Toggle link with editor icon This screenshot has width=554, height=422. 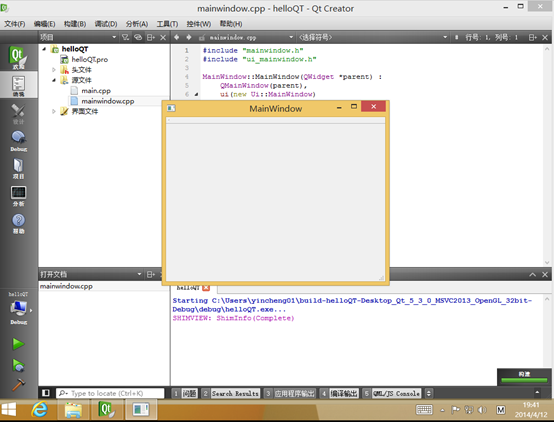[x=138, y=37]
